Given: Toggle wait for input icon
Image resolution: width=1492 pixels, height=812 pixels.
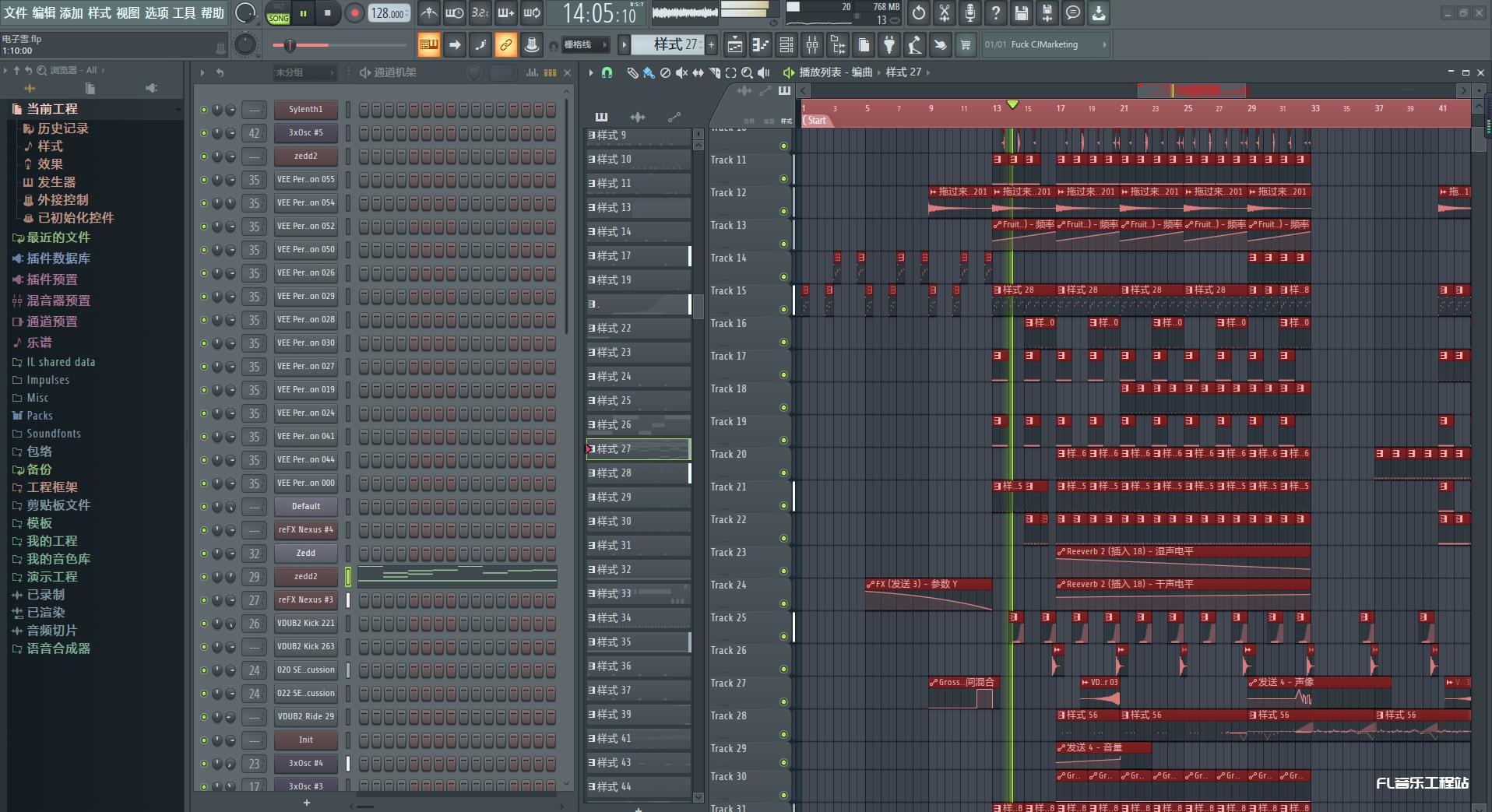Looking at the screenshot, I should pos(455,13).
